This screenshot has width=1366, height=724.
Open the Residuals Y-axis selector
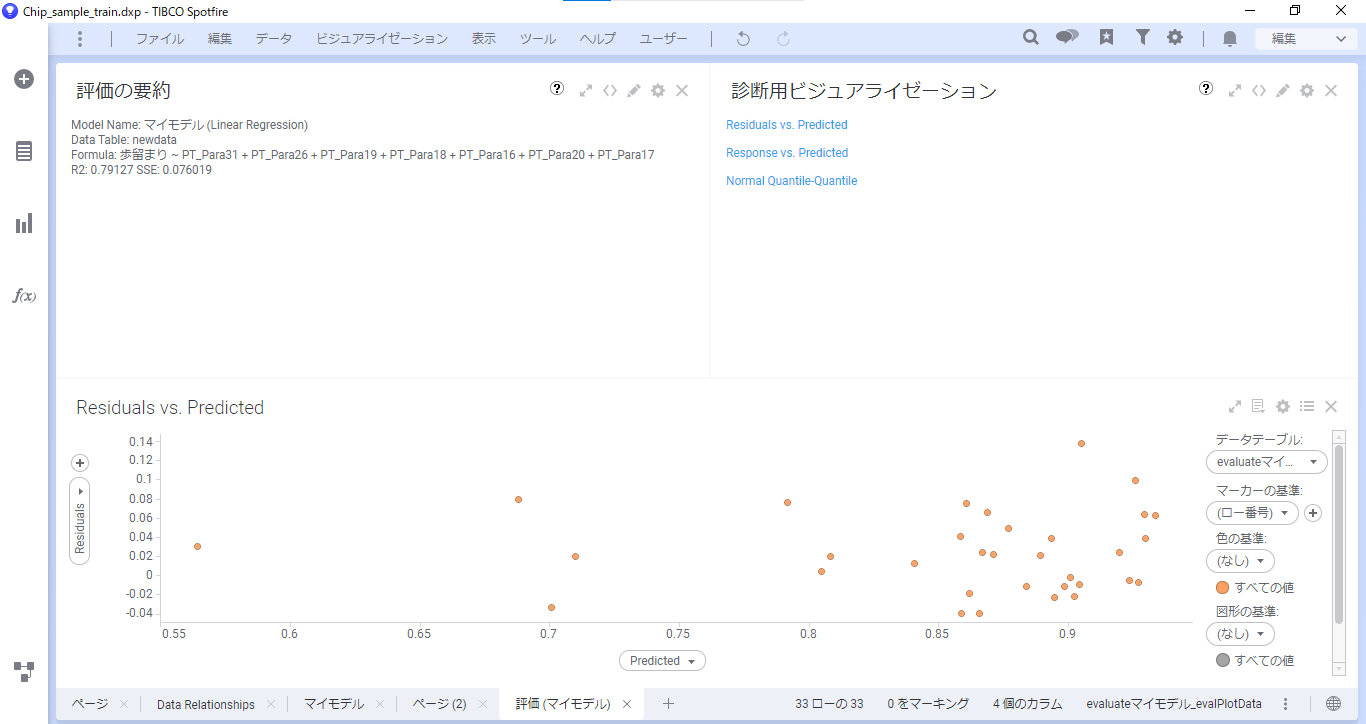pos(80,522)
